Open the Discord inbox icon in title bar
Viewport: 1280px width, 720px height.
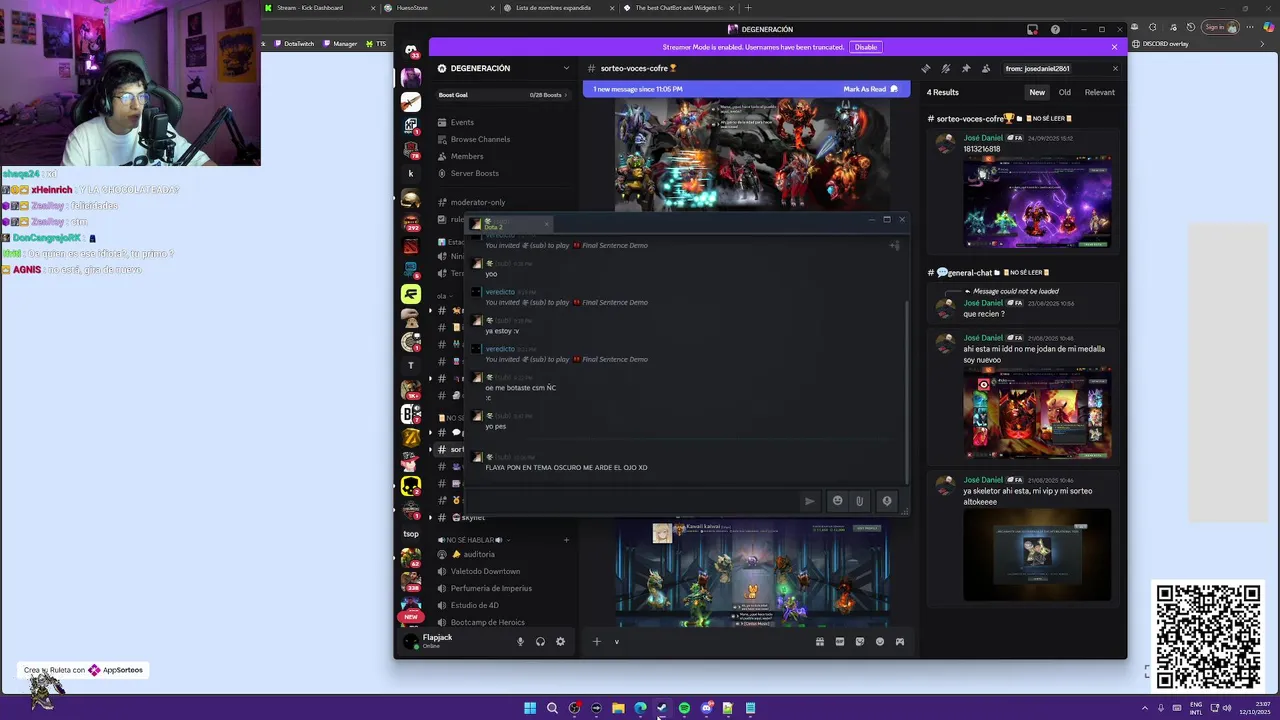1032,29
